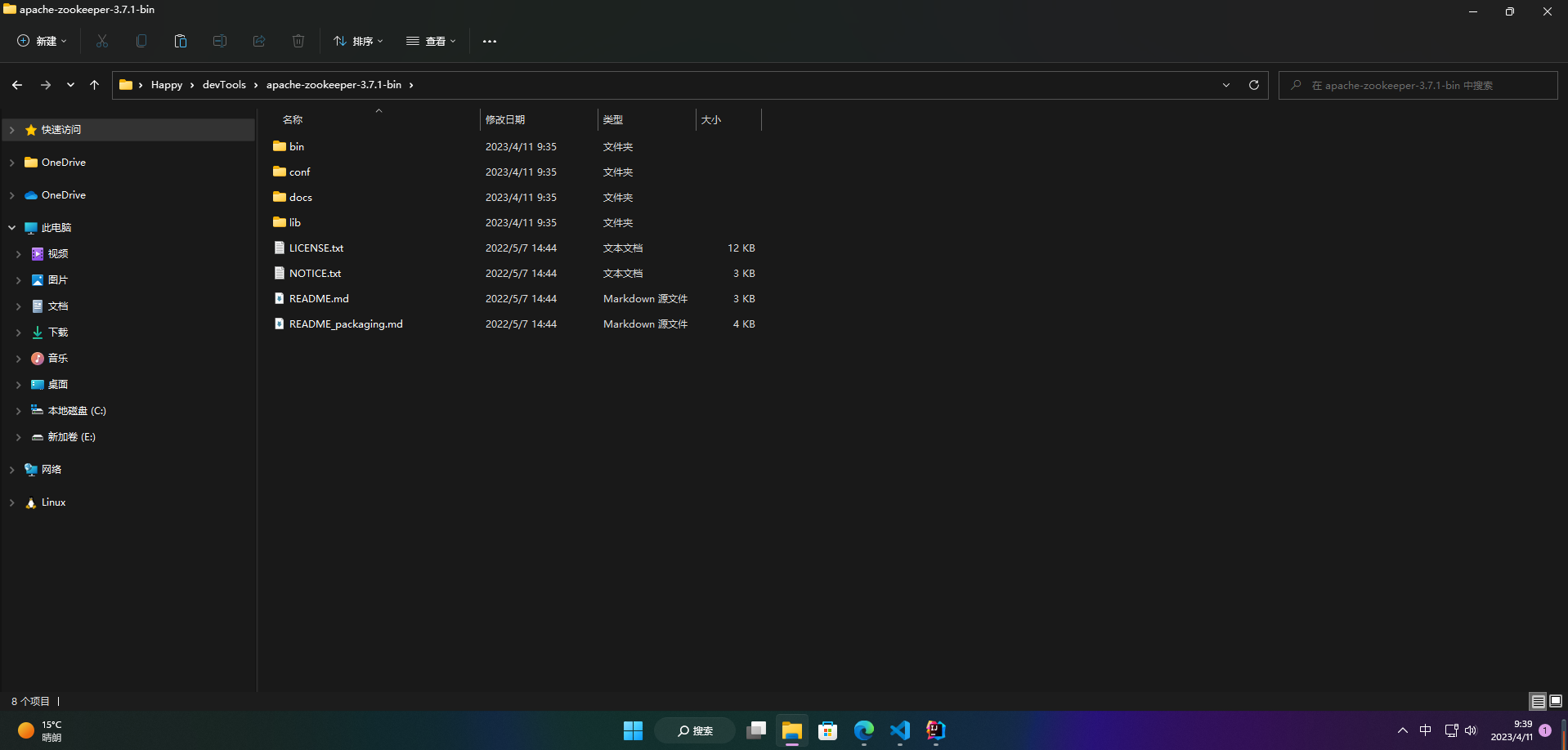The height and width of the screenshot is (750, 1568).
Task: Click the search box for apache-zookeeper-3.7.1-bin
Action: point(1418,85)
